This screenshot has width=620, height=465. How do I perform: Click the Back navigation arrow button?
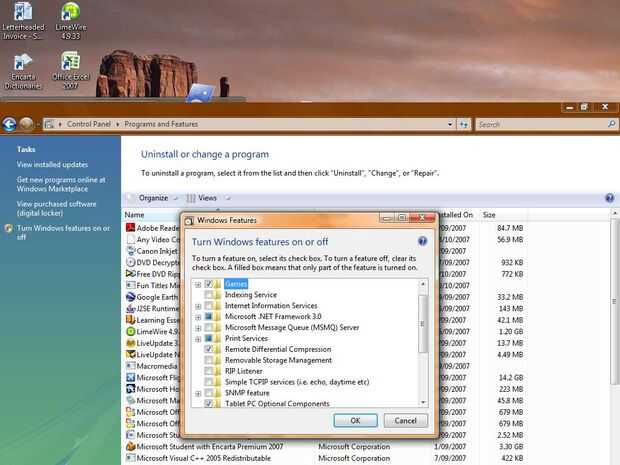point(9,124)
